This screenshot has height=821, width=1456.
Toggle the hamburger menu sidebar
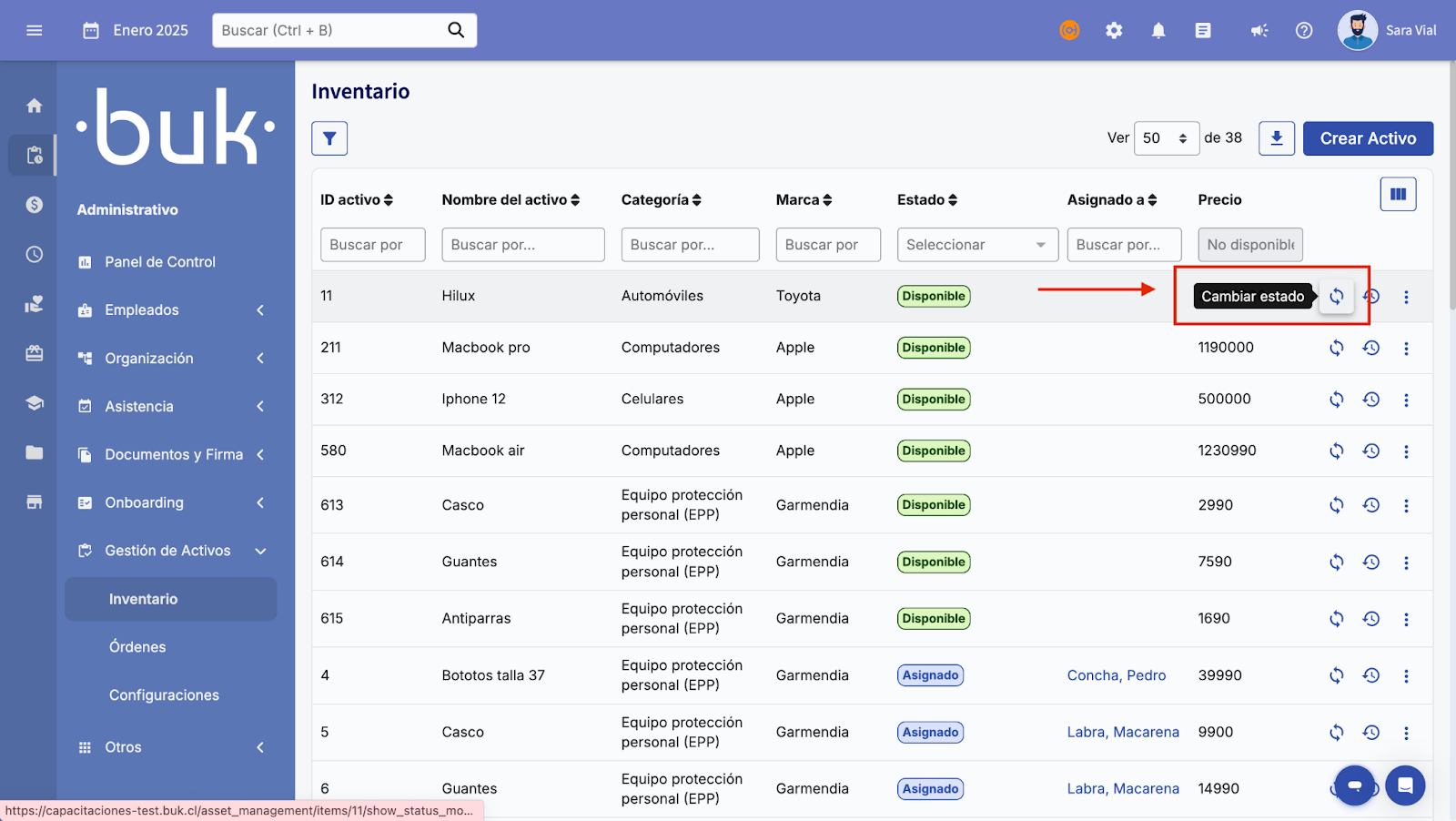35,31
